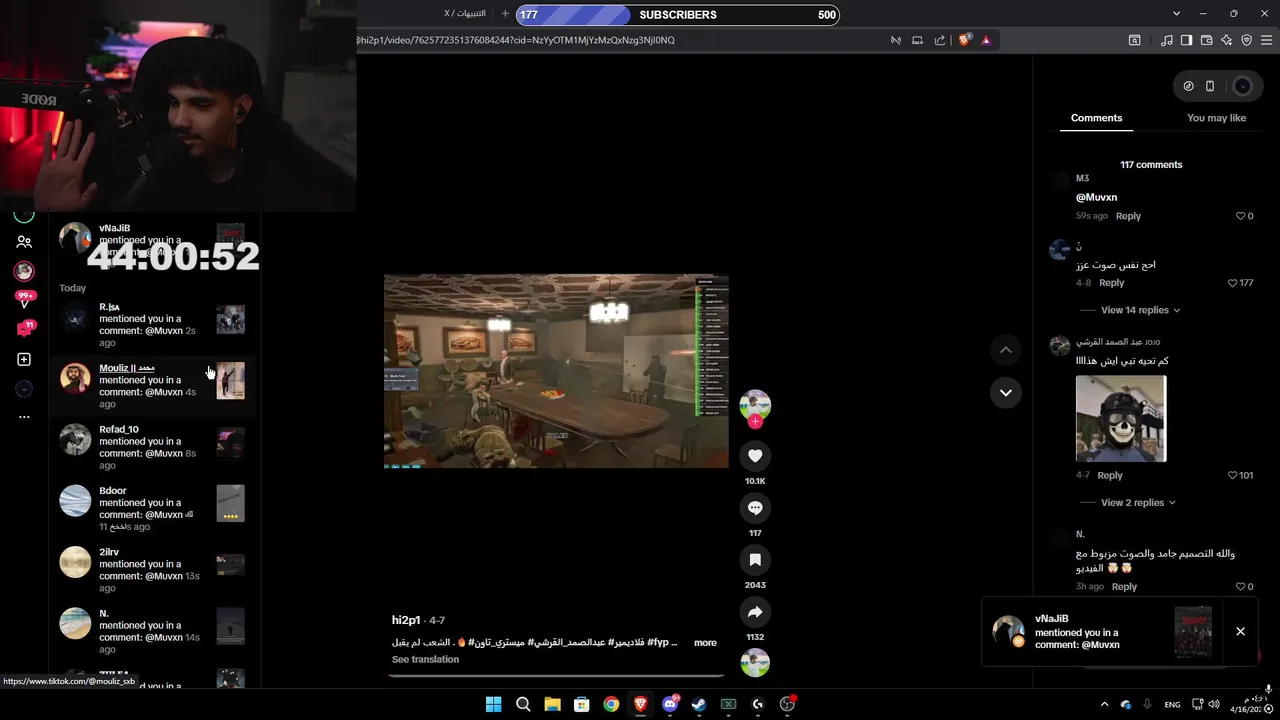Like the TikTok video with heart icon

pyautogui.click(x=755, y=456)
